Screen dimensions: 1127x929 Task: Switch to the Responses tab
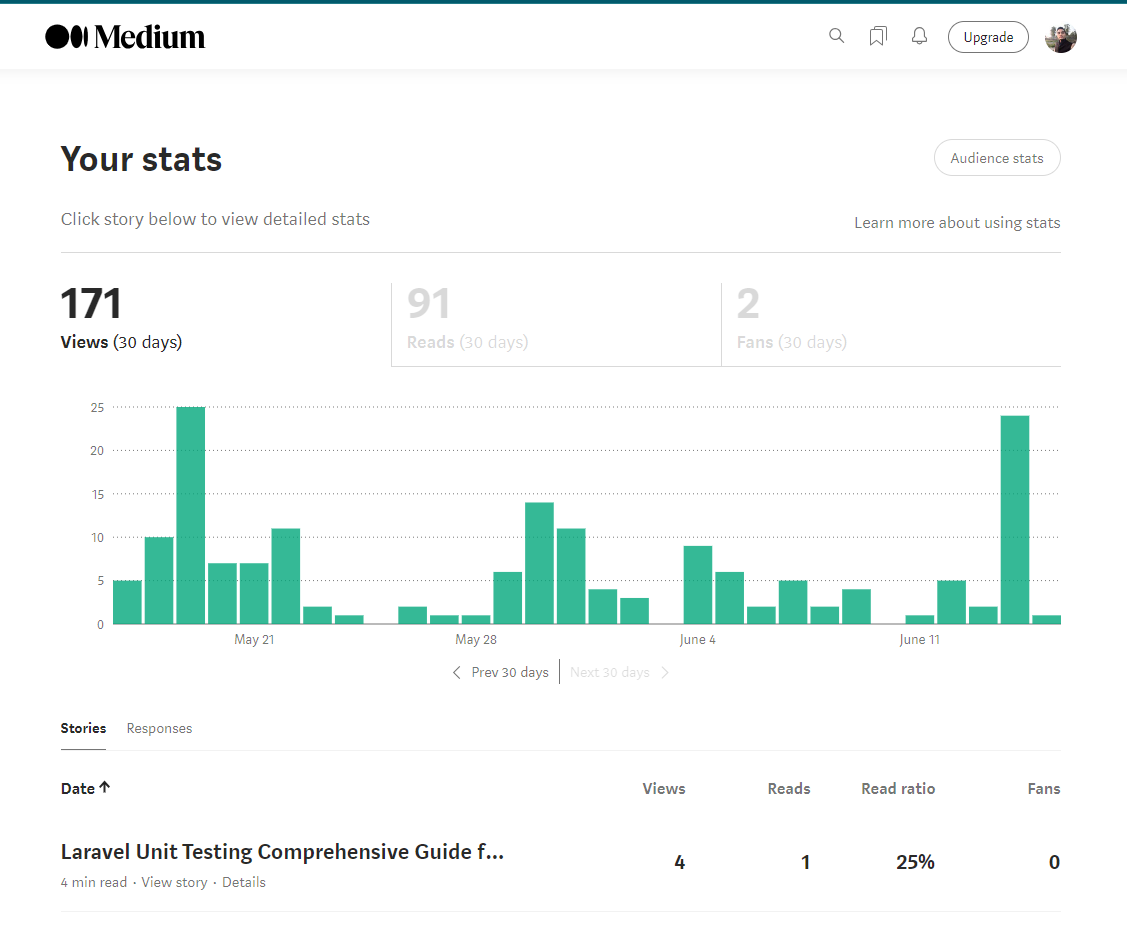(x=159, y=728)
